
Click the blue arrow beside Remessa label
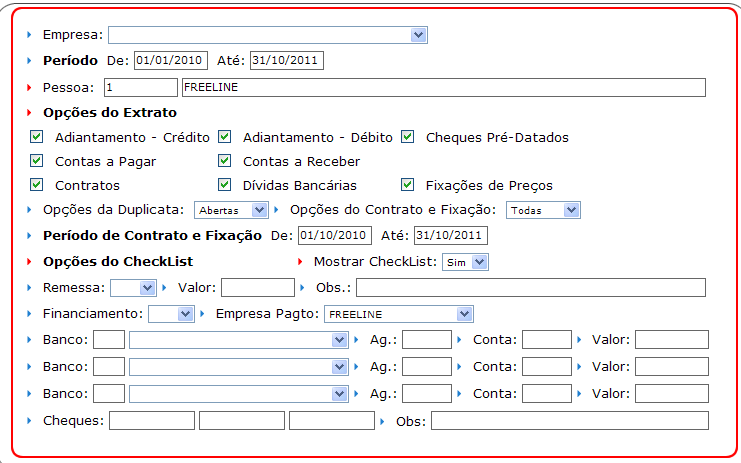click(x=30, y=288)
